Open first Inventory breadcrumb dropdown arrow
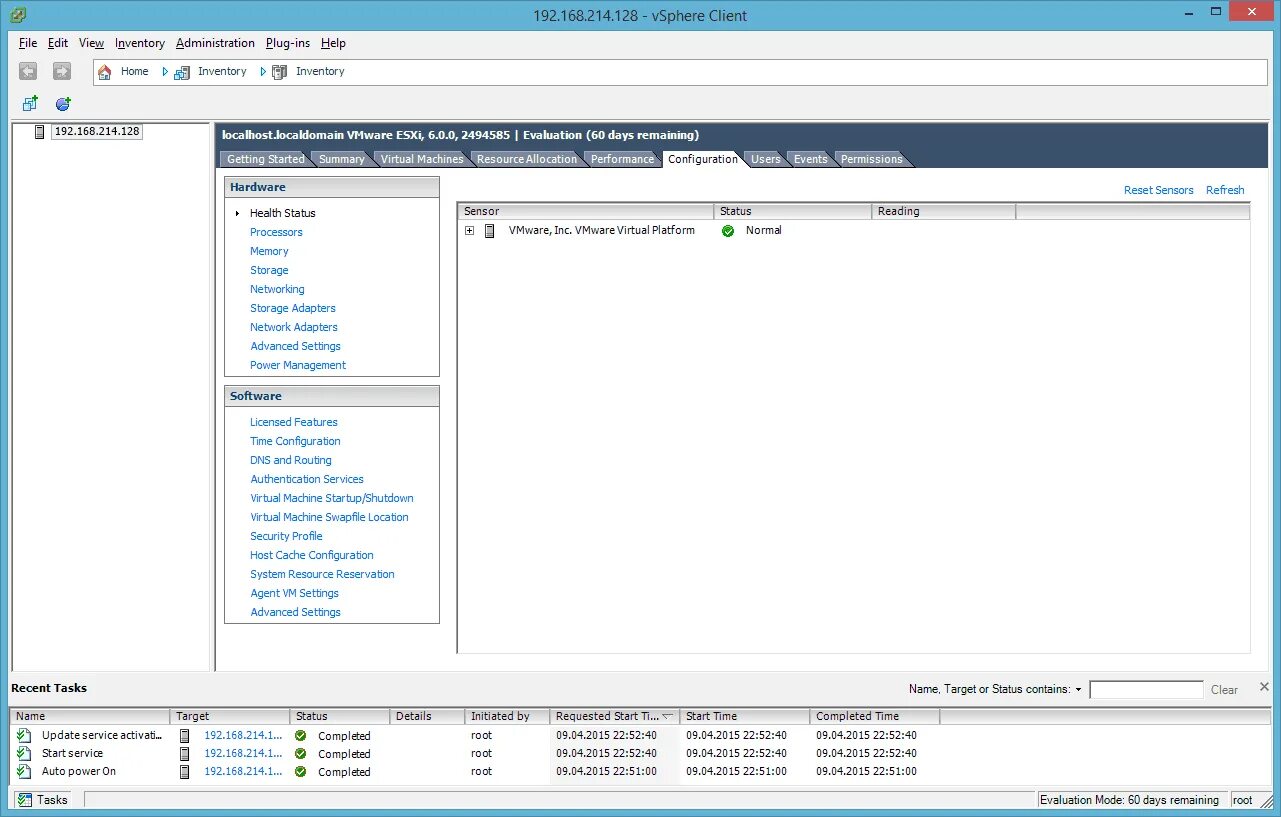The height and width of the screenshot is (817, 1281). point(166,72)
